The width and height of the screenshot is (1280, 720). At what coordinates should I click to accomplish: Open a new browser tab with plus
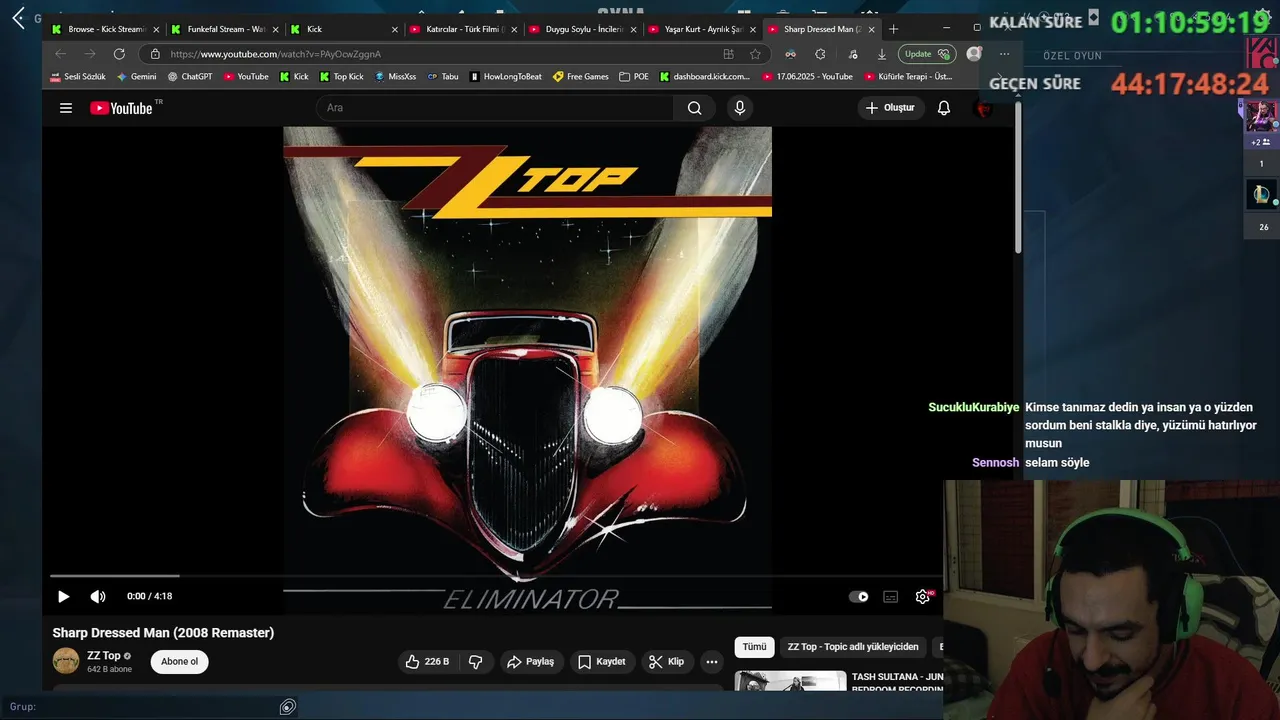893,29
